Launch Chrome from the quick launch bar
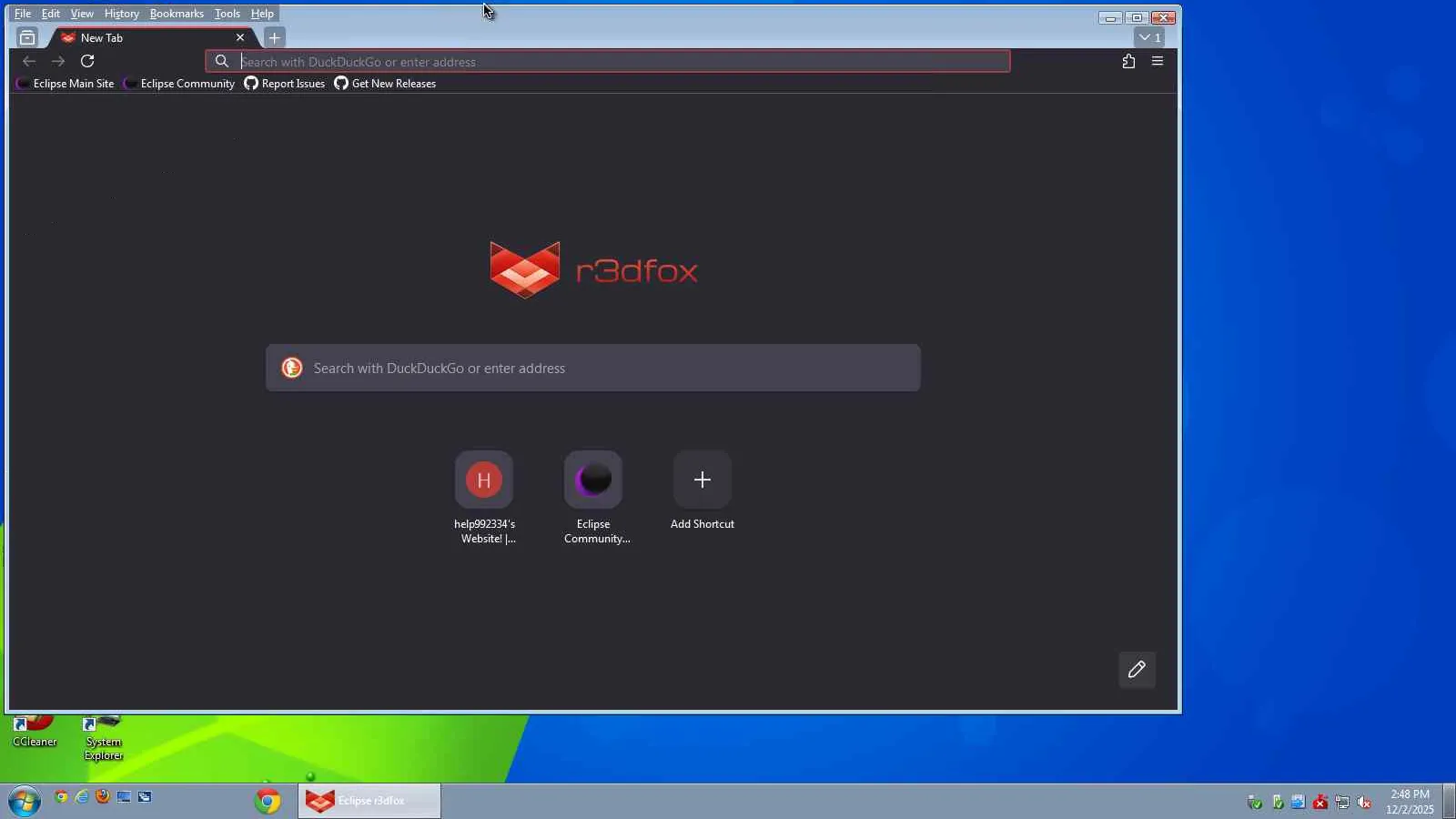 click(61, 797)
